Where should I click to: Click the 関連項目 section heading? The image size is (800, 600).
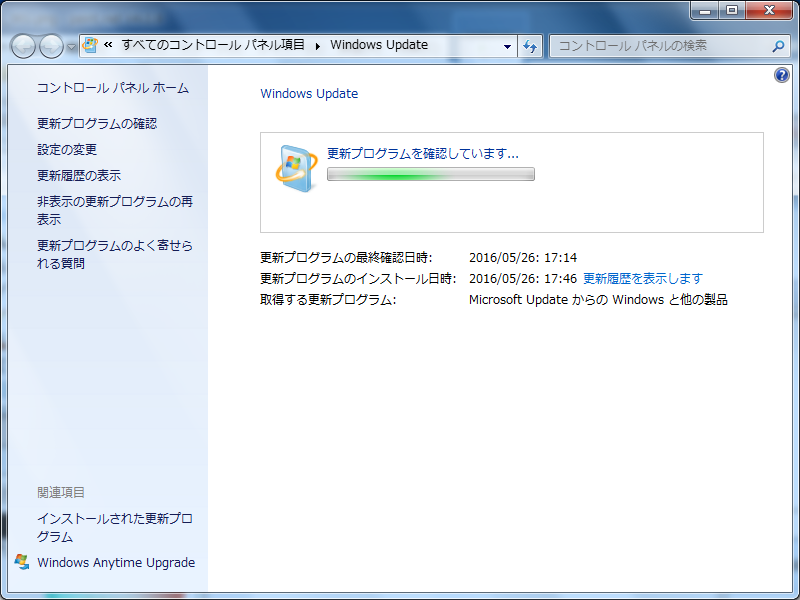coord(61,492)
